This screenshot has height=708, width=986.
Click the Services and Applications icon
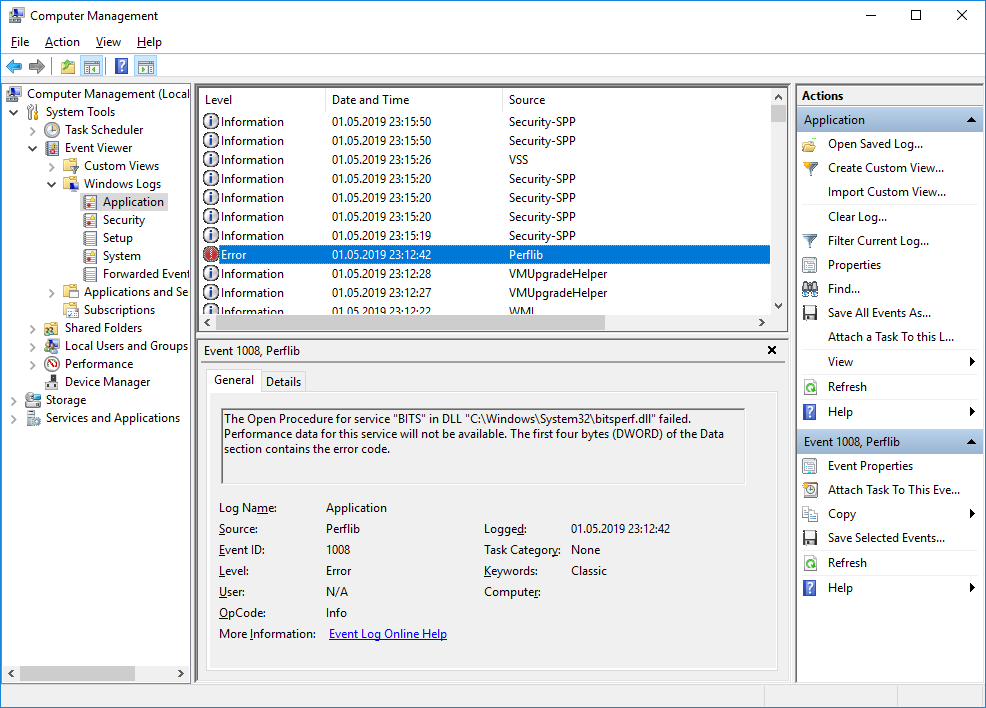33,418
